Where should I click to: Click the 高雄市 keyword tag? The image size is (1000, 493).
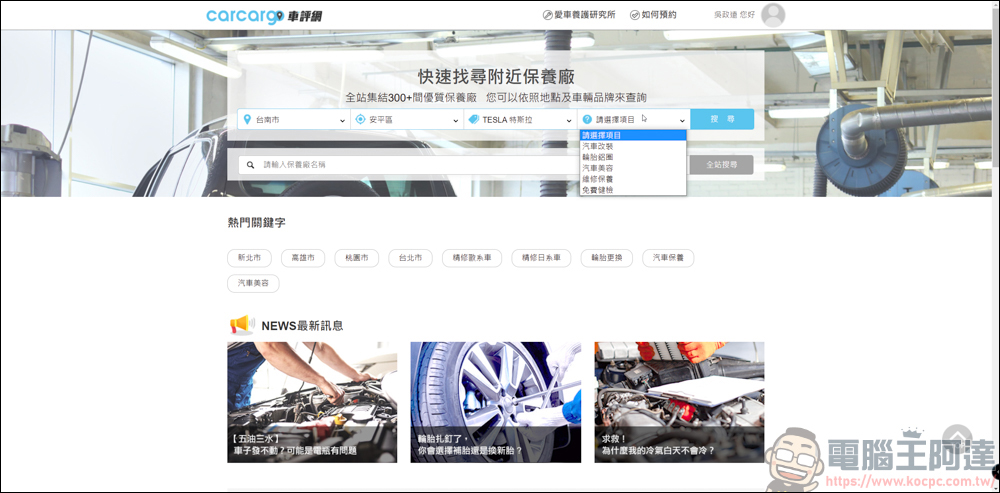[303, 258]
